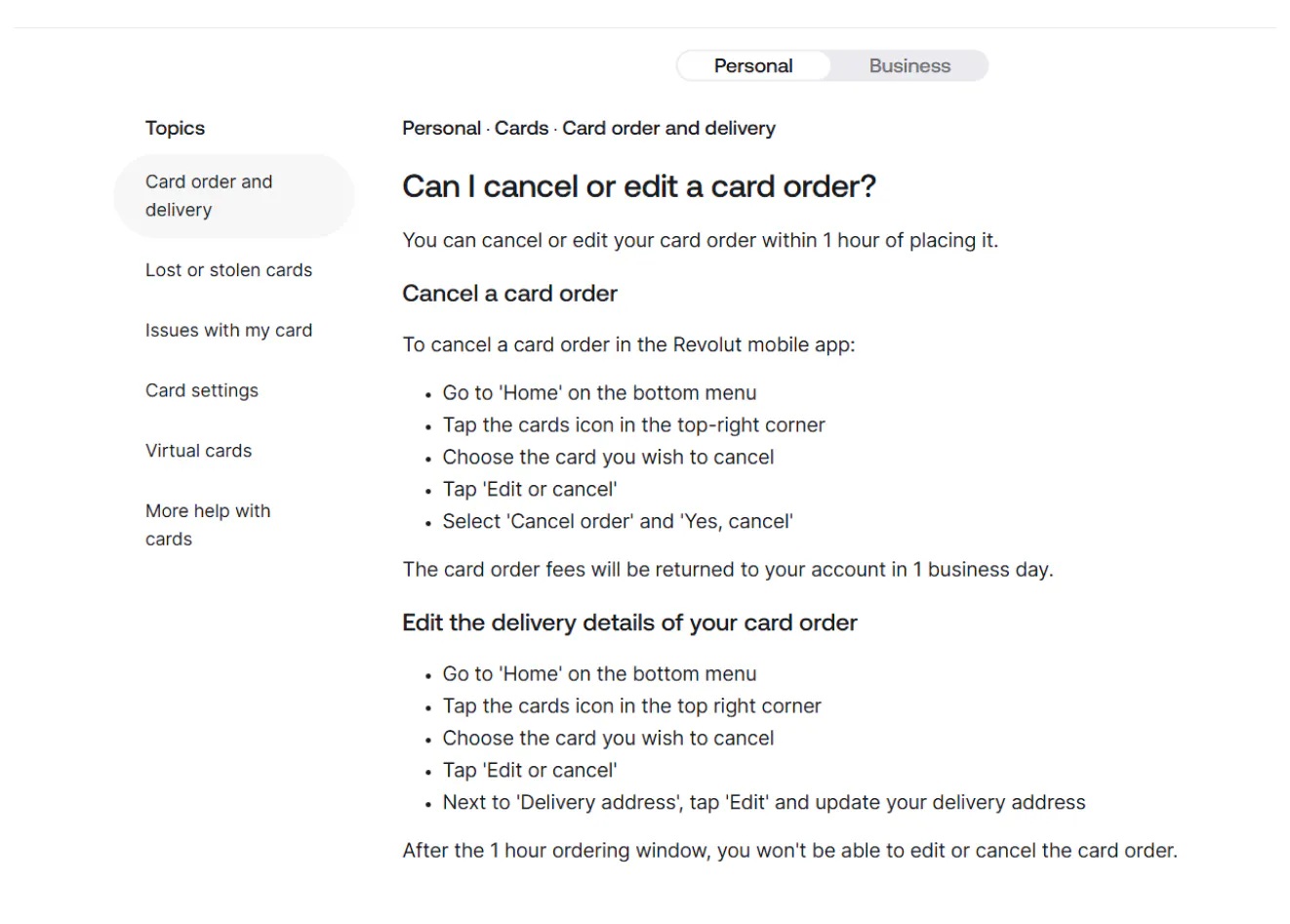Click the final '1 hour ordering window' paragraph
1290x924 pixels.
pos(789,851)
